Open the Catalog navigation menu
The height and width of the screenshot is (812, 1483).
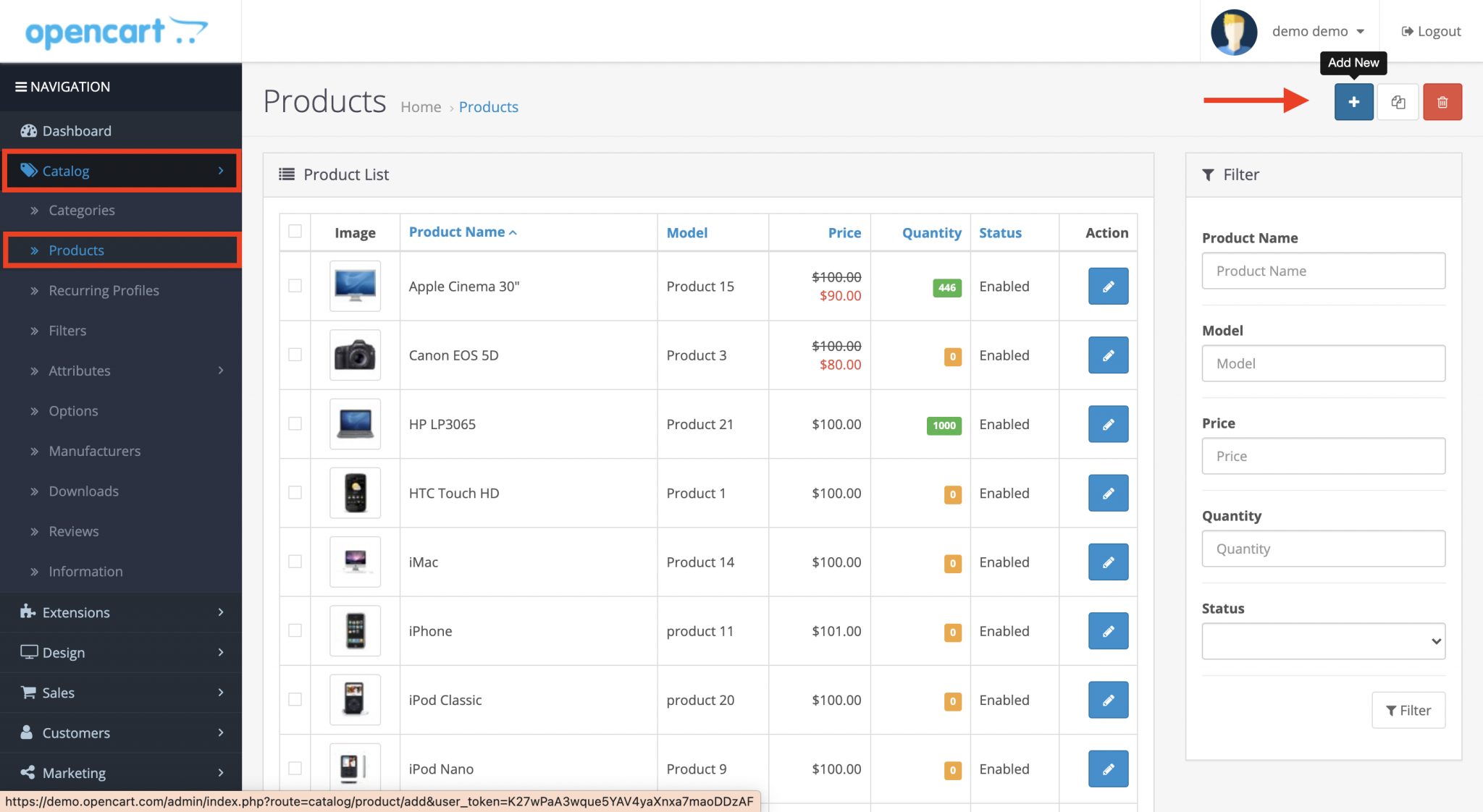coord(65,171)
